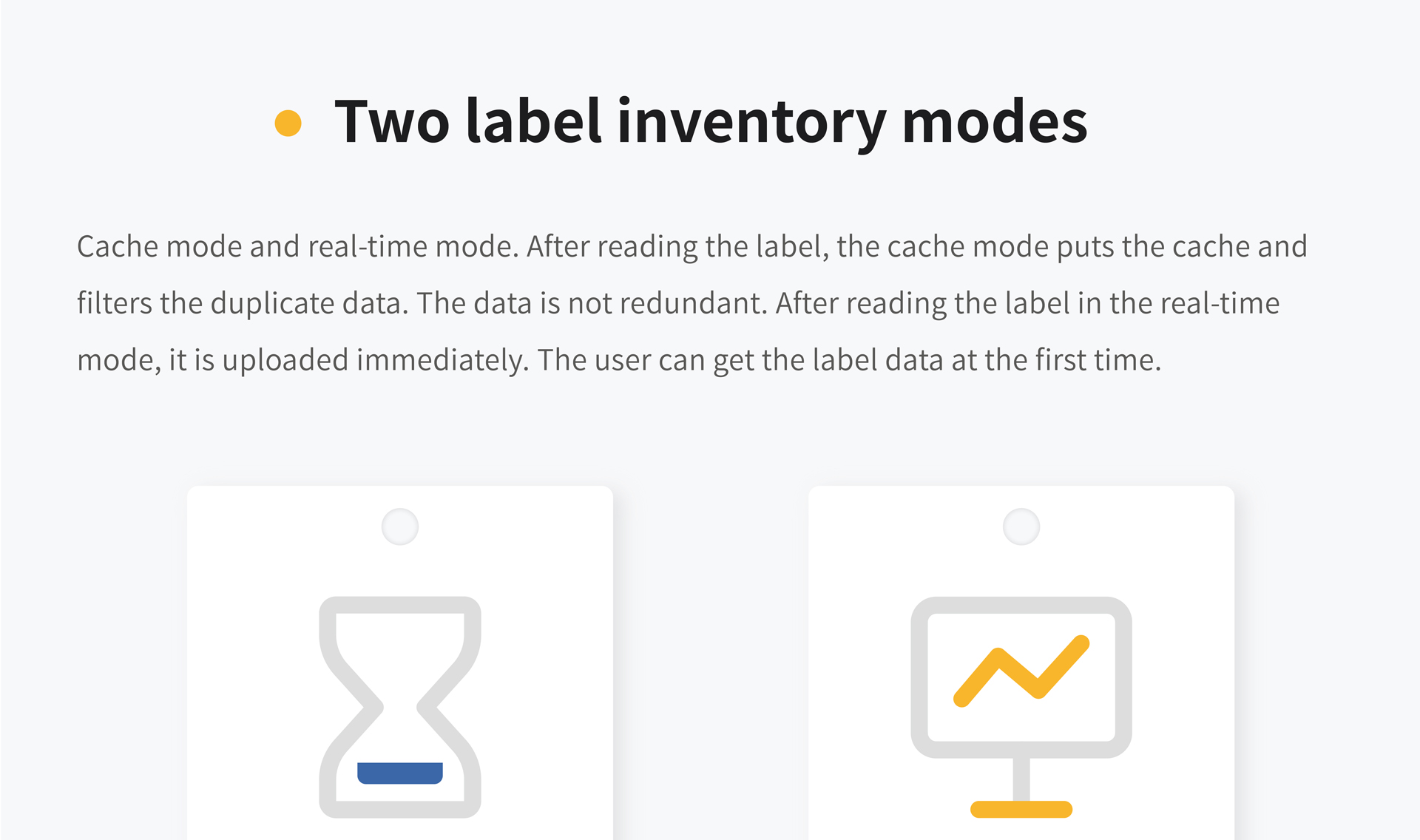Select the left white tag card
This screenshot has height=840, width=1420.
[x=400, y=663]
